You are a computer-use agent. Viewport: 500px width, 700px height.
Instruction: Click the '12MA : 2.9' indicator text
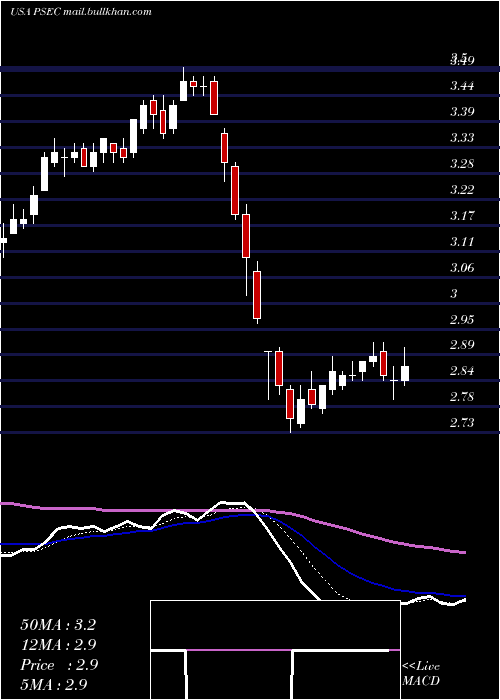pyautogui.click(x=58, y=645)
